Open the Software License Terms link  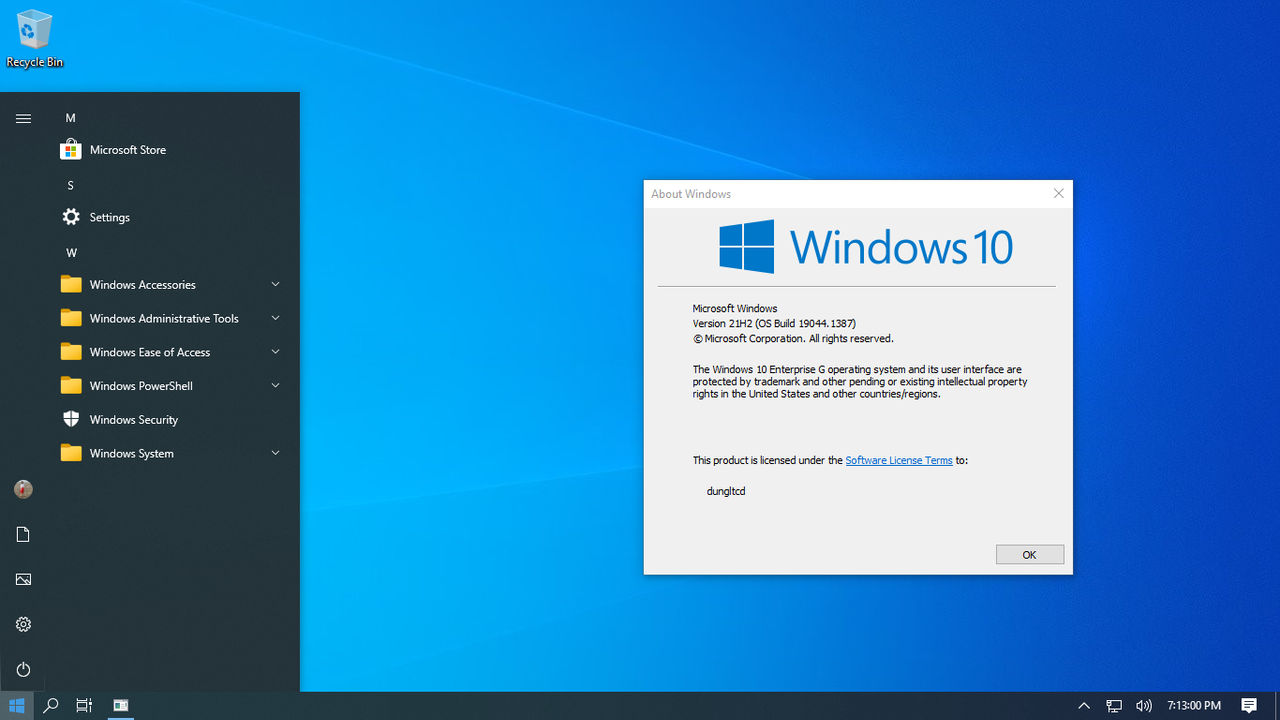898,460
